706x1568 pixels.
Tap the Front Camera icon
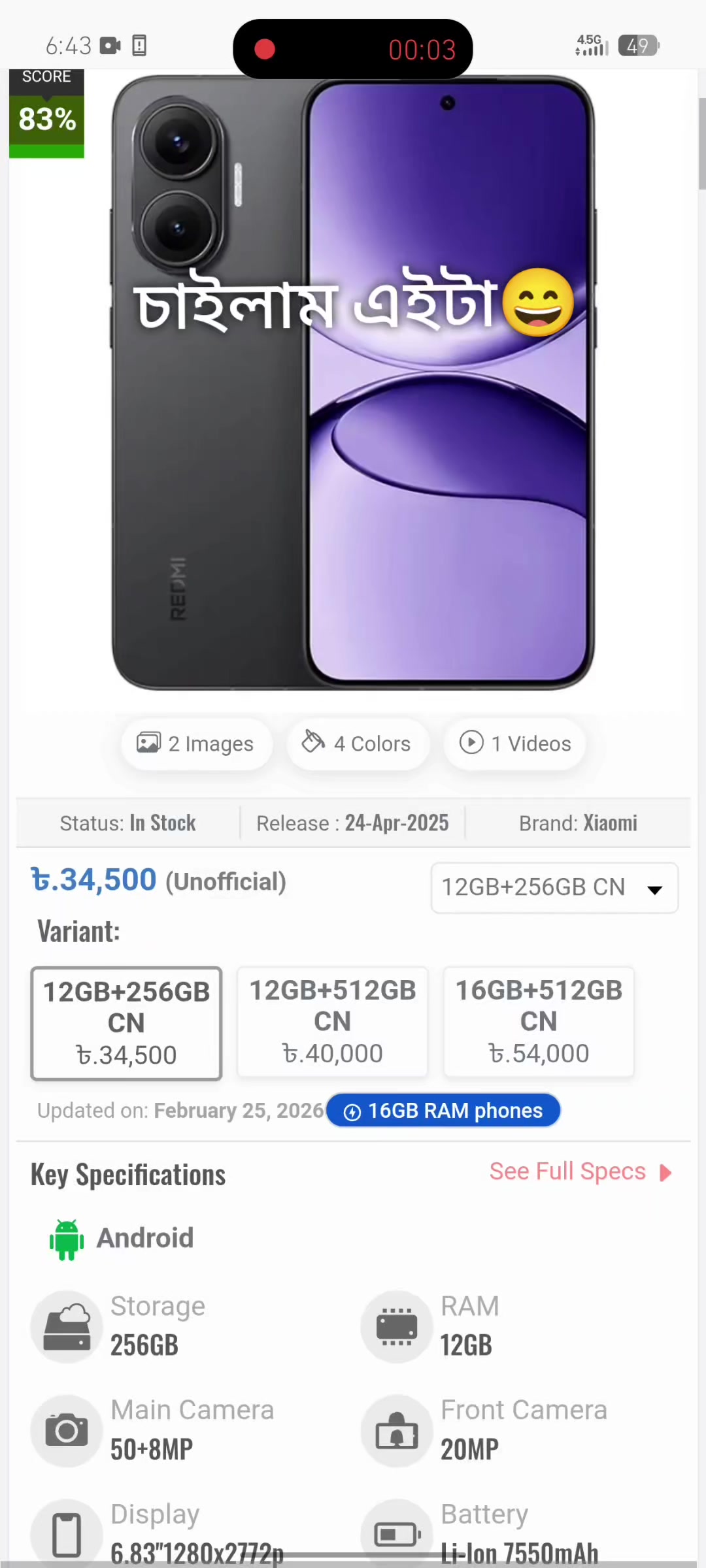[397, 1430]
